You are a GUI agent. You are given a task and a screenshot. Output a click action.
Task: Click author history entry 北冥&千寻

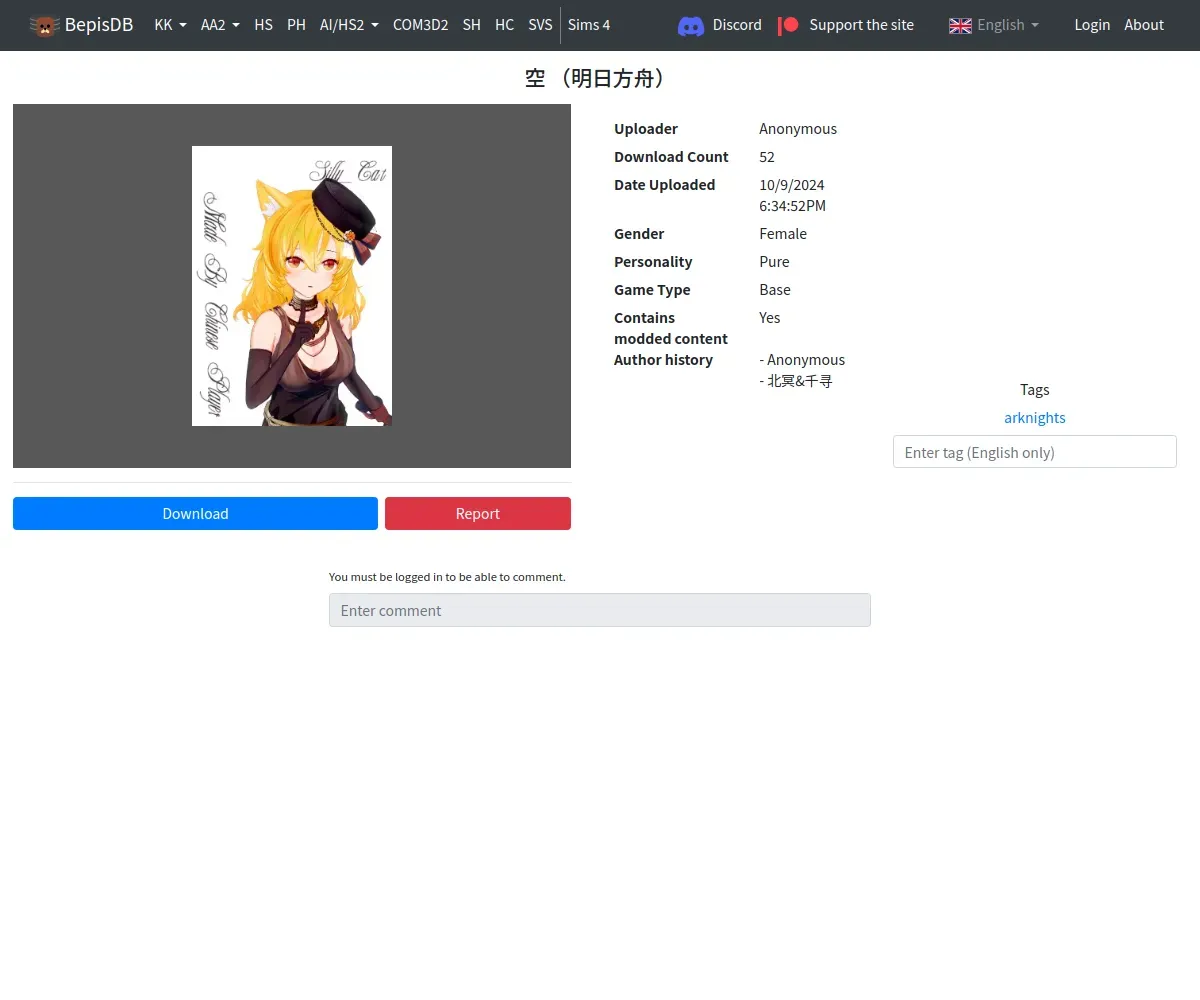pyautogui.click(x=796, y=381)
